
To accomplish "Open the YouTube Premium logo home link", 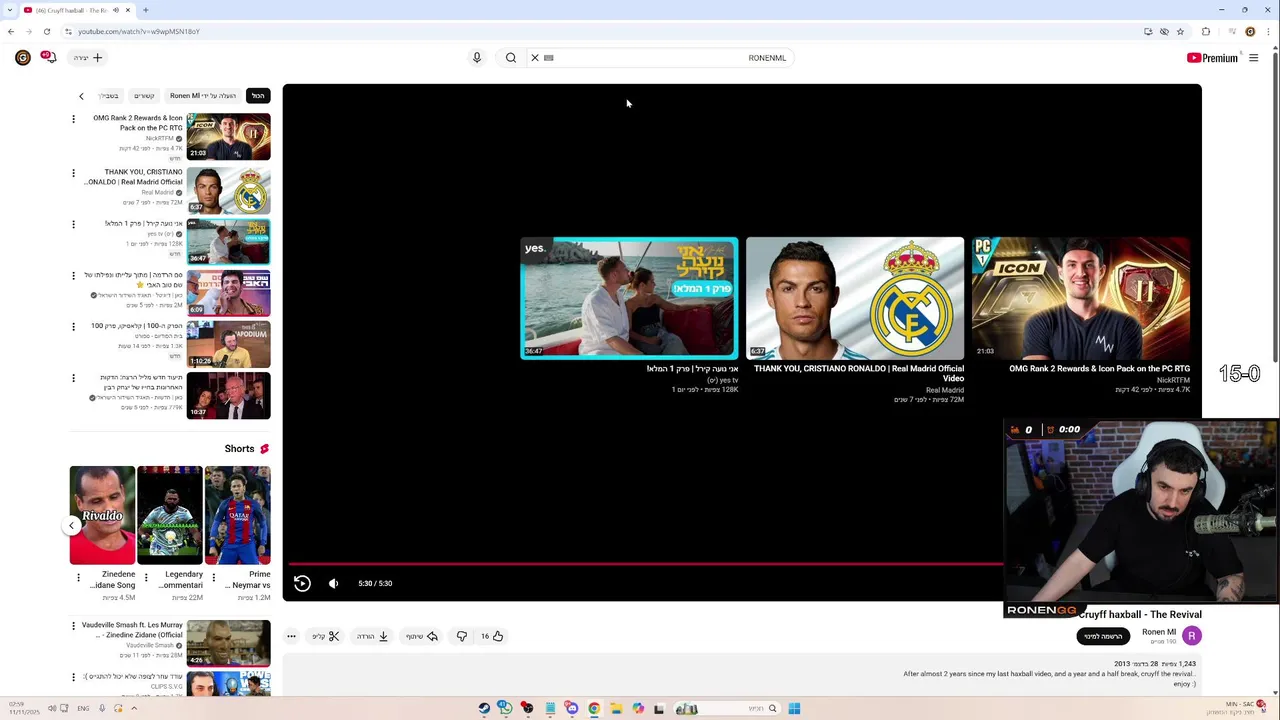I will (x=1212, y=58).
